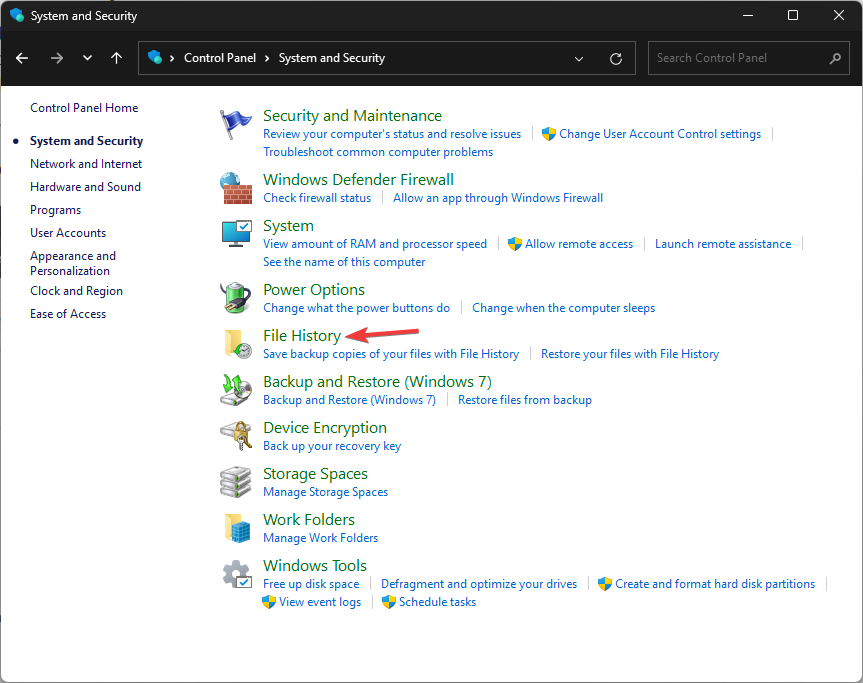The height and width of the screenshot is (683, 863).
Task: Open Network and Internet category
Action: click(x=86, y=164)
